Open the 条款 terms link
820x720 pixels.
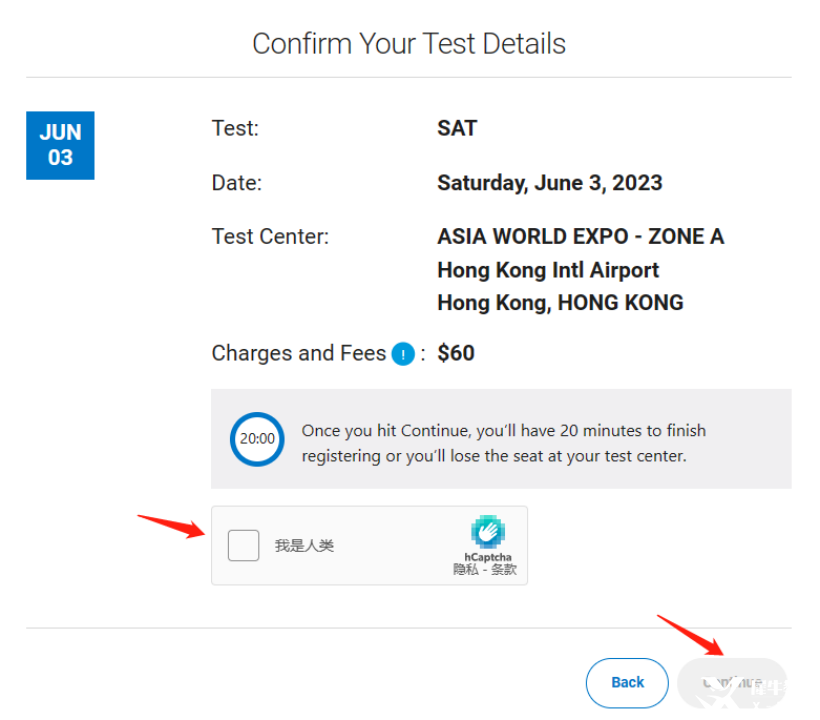(504, 569)
